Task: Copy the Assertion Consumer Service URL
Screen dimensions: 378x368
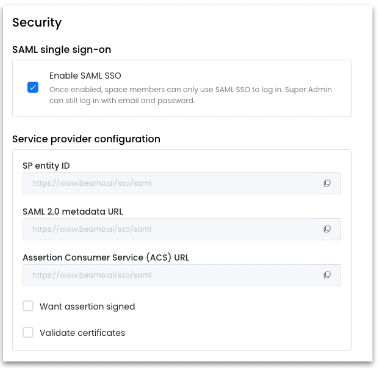Action: click(327, 275)
